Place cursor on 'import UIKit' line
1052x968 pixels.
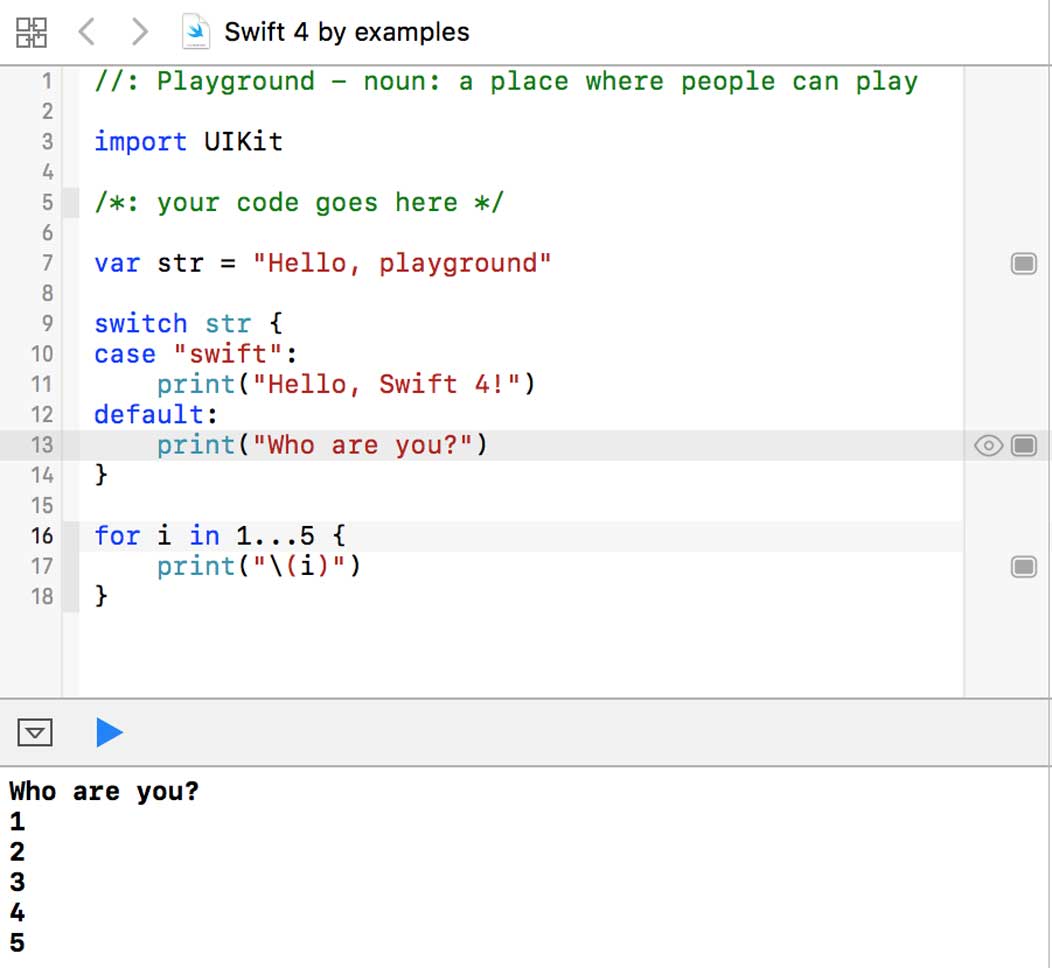(x=188, y=142)
